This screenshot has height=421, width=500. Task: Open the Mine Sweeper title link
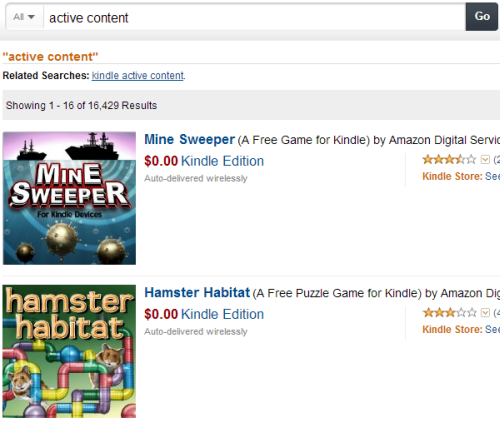pyautogui.click(x=189, y=139)
